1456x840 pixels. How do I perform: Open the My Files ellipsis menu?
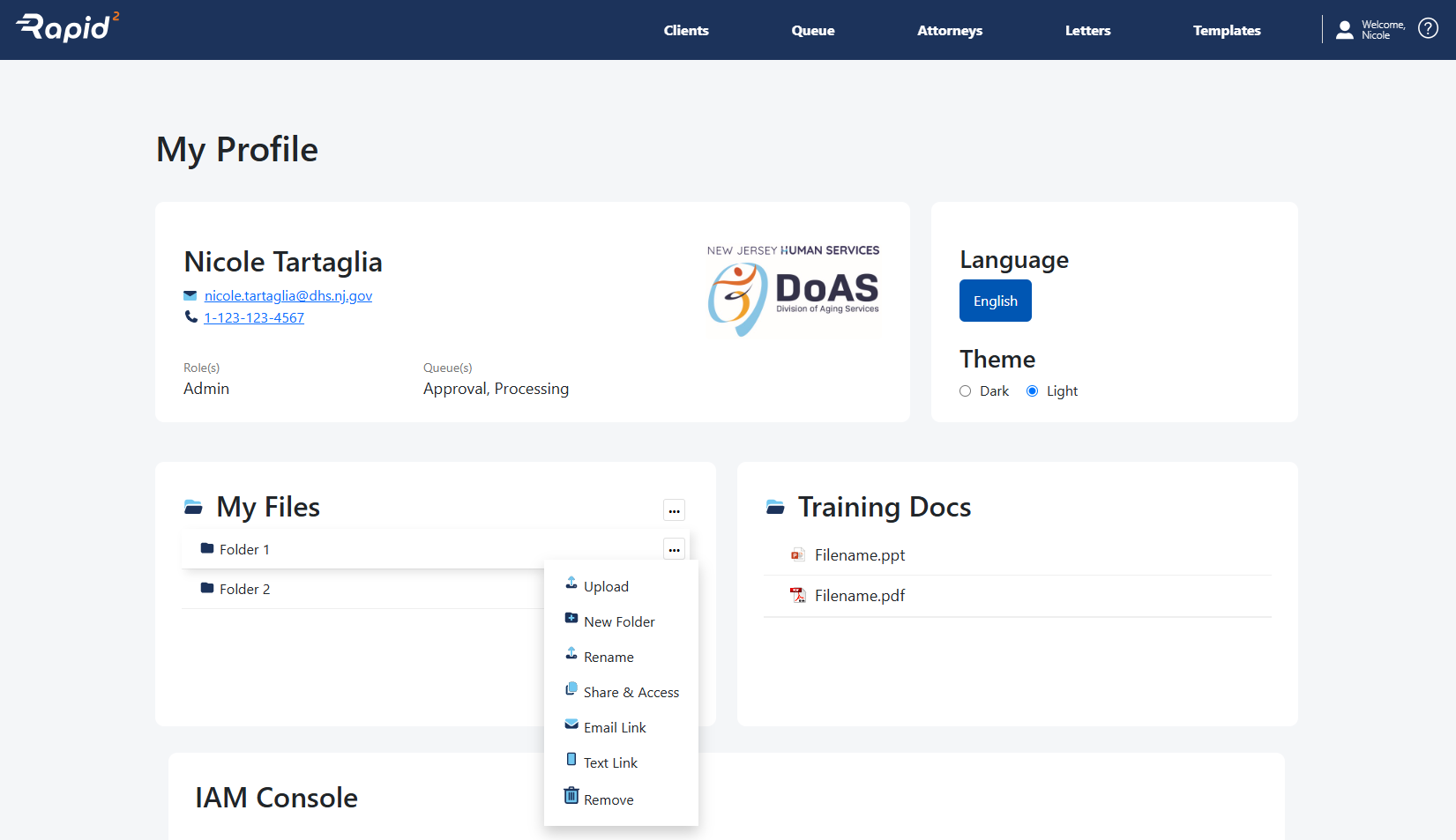[x=674, y=510]
